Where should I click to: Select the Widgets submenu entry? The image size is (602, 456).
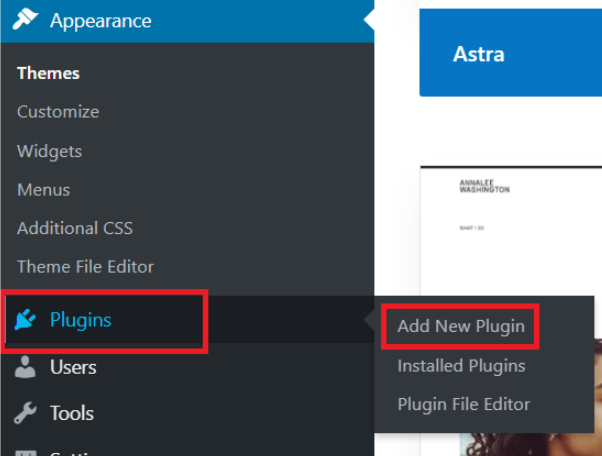coord(49,151)
